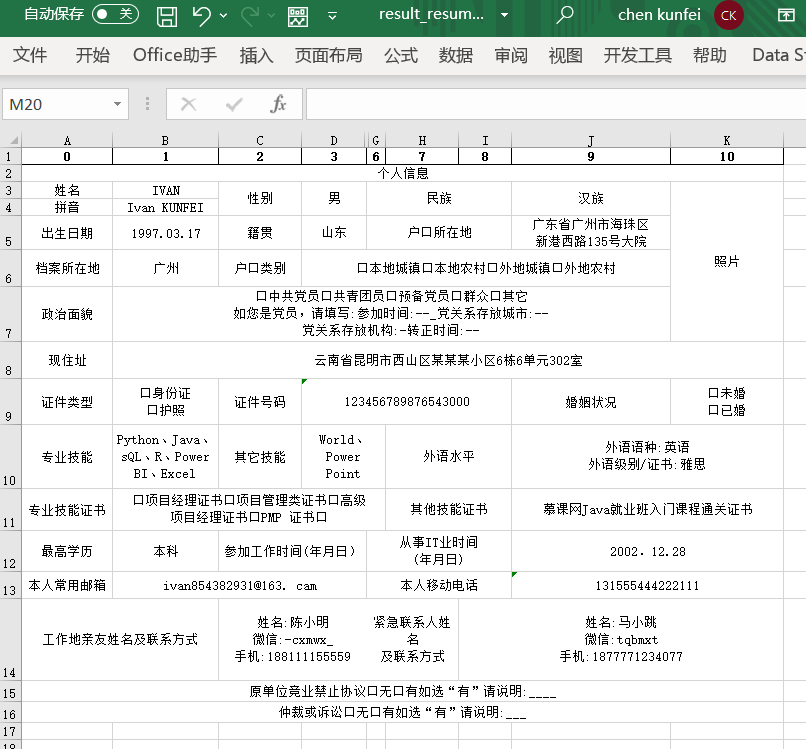Click the Insert Function fx icon
The height and width of the screenshot is (749, 806).
(x=278, y=104)
